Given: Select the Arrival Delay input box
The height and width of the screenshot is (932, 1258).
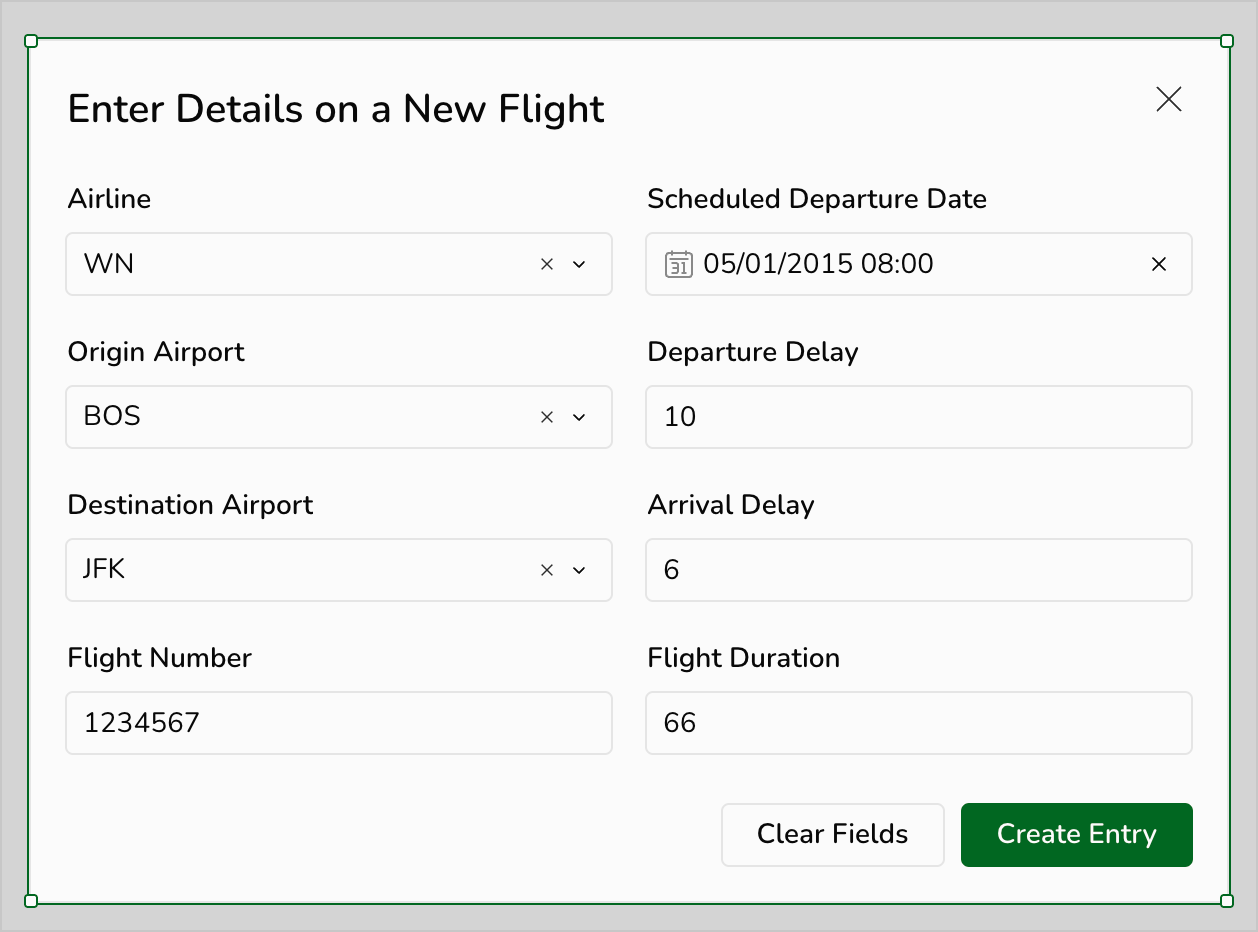Looking at the screenshot, I should pyautogui.click(x=918, y=570).
